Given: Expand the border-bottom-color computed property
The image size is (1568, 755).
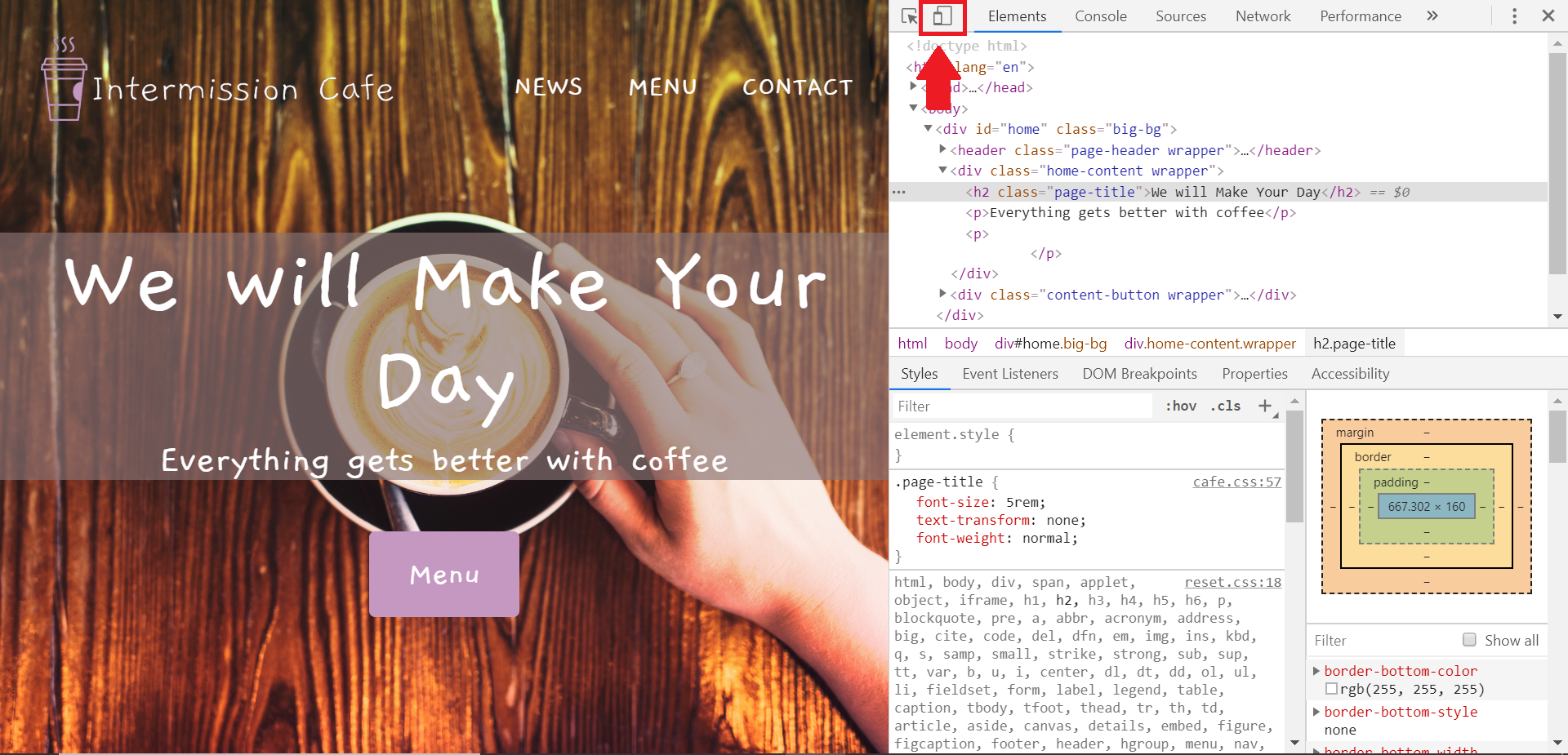Looking at the screenshot, I should click(1316, 671).
